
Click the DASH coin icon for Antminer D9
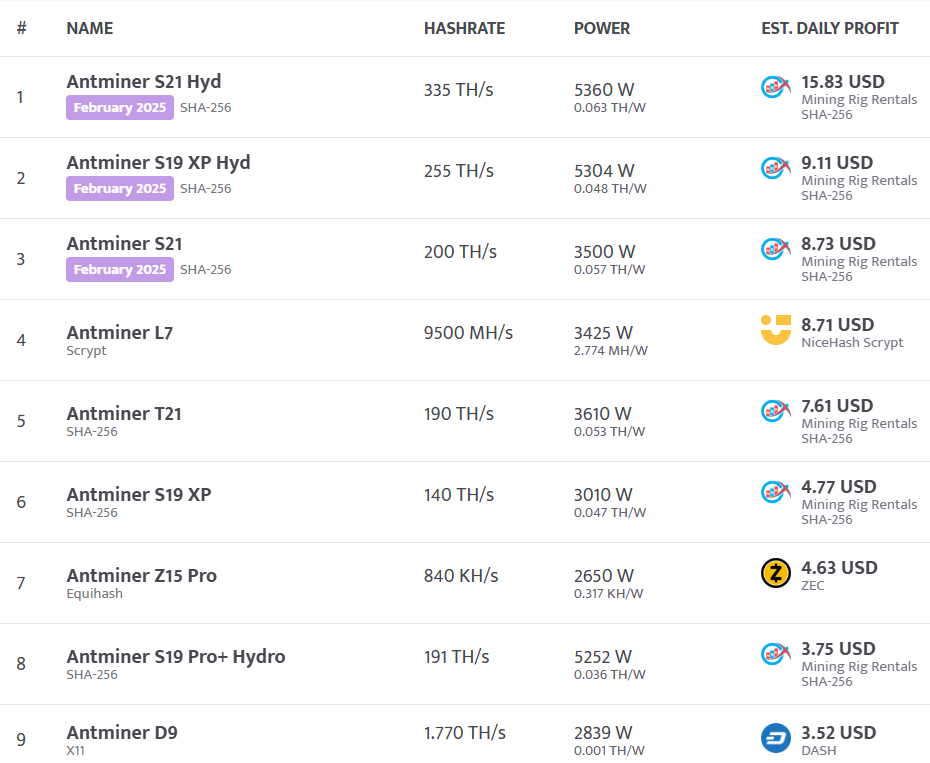point(776,738)
